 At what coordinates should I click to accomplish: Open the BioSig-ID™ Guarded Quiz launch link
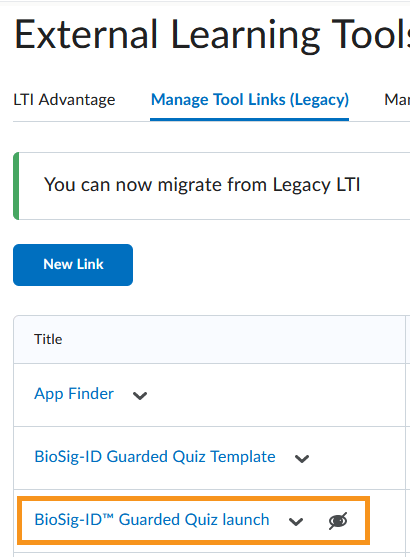152,520
